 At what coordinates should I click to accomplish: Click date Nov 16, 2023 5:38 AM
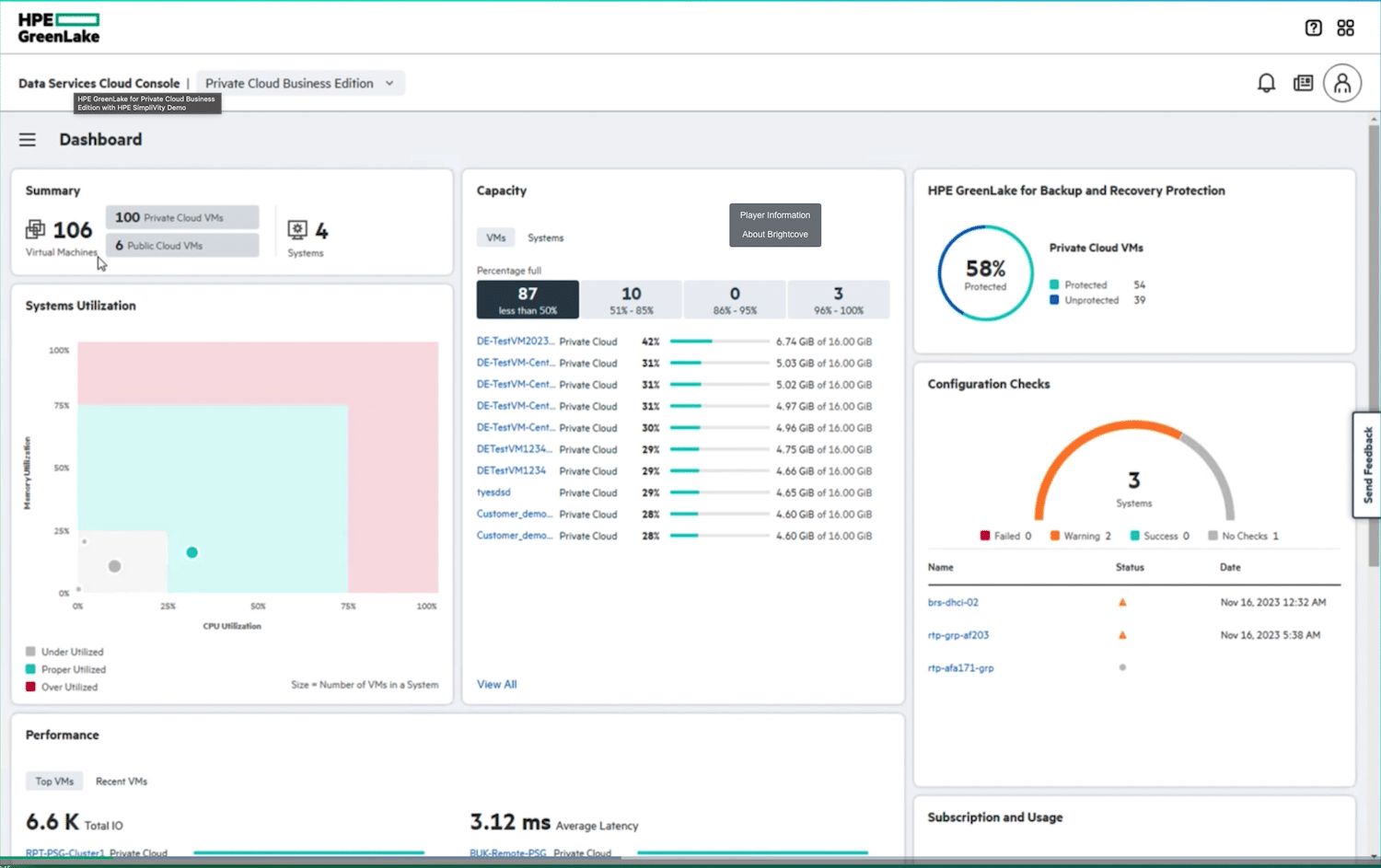(x=1271, y=635)
